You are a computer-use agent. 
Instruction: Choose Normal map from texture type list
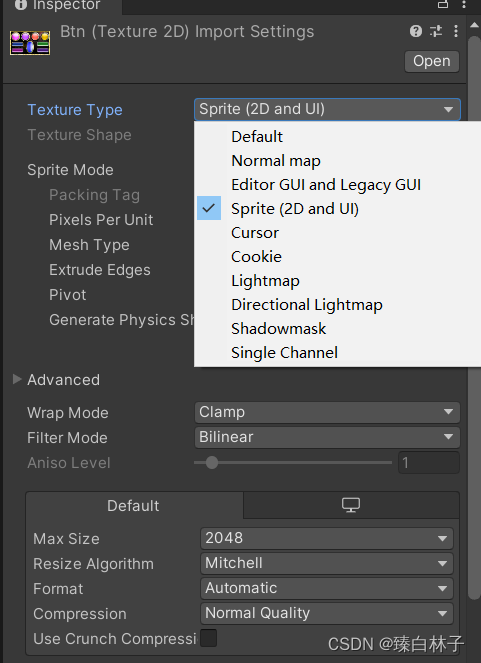(276, 161)
